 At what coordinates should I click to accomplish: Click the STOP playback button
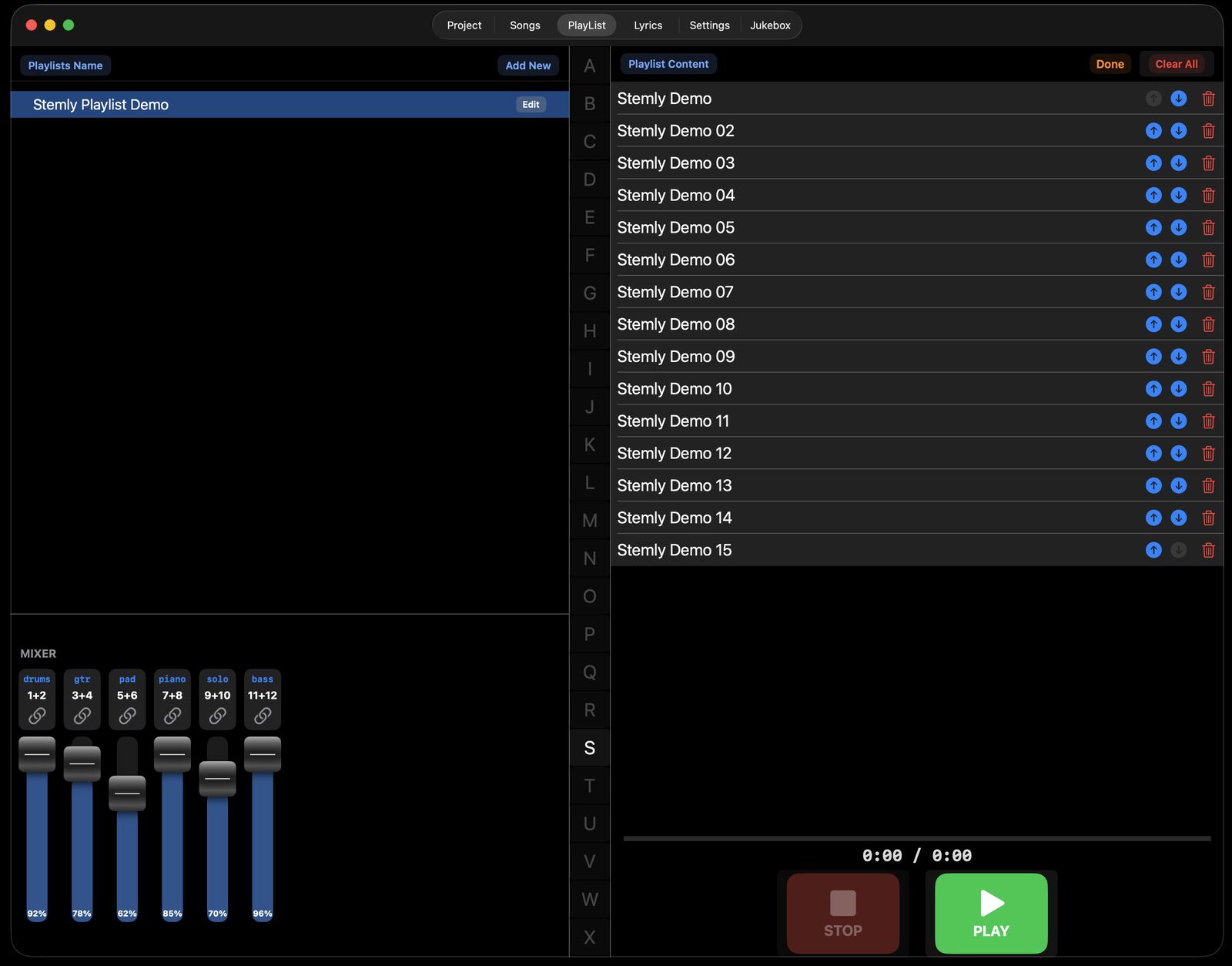pos(843,914)
